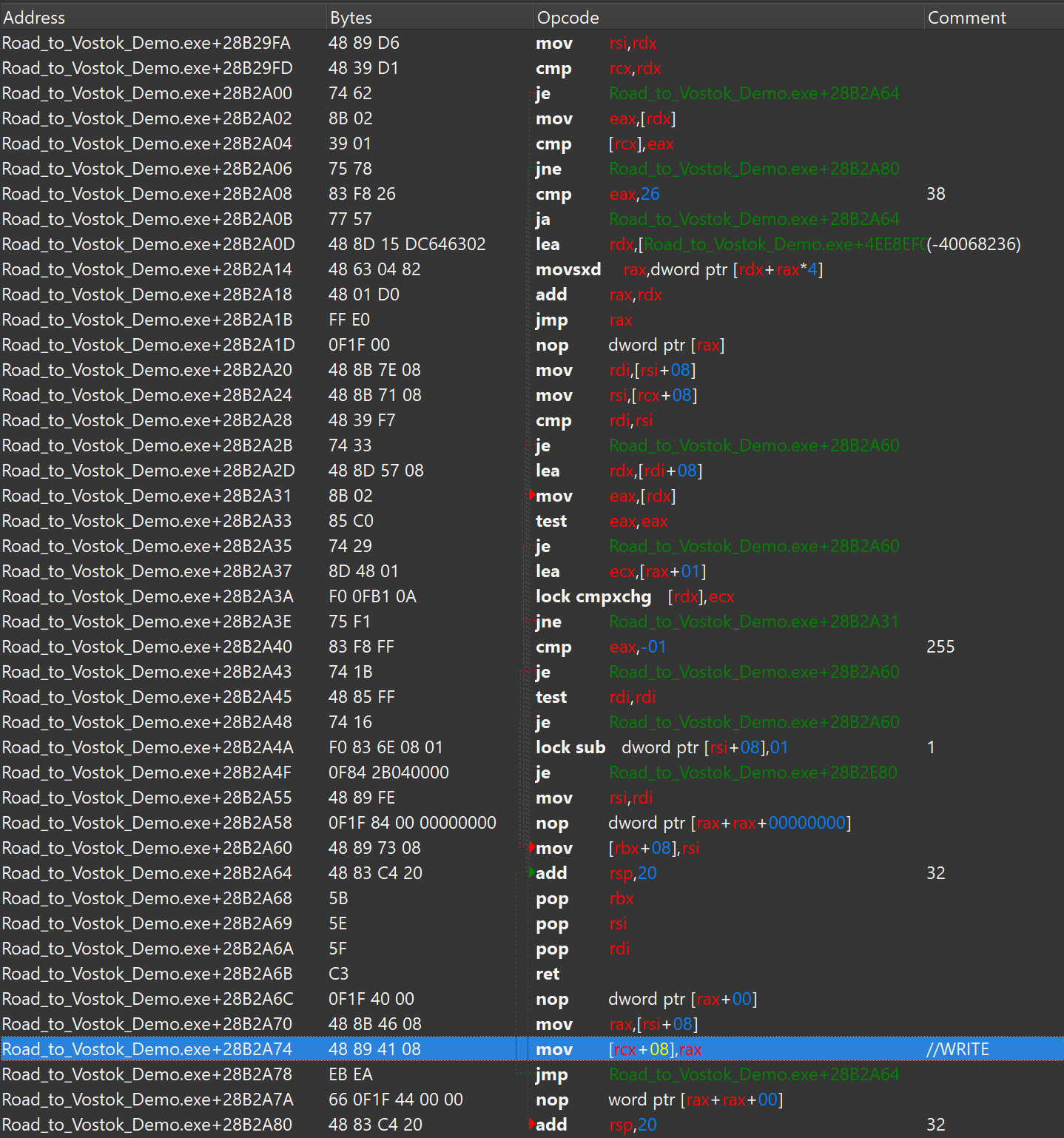Click the 255 comment beside cmp eax,-01
Screen dimensions: 1064x1138
(x=940, y=647)
